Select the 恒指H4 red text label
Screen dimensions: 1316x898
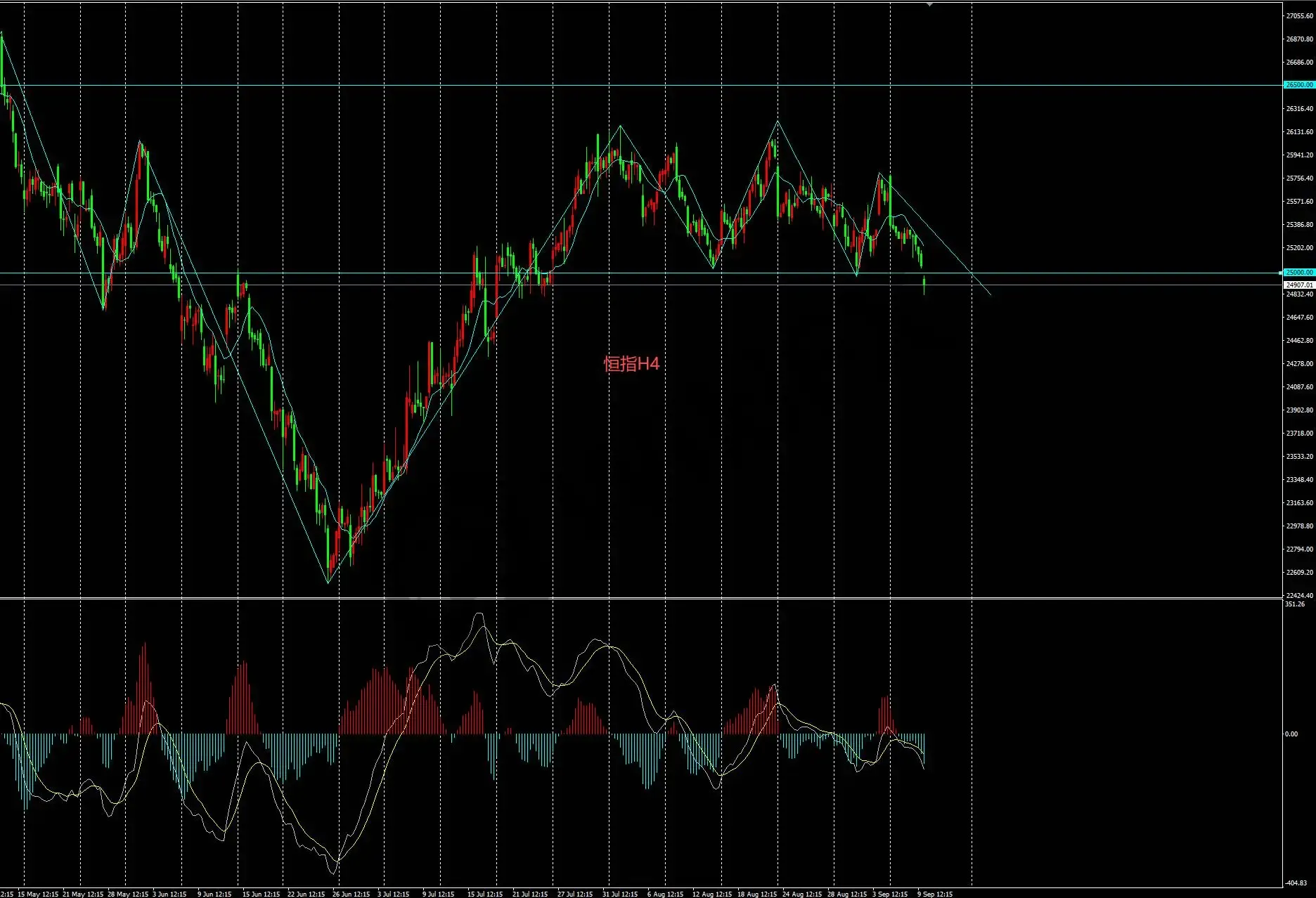pyautogui.click(x=631, y=363)
